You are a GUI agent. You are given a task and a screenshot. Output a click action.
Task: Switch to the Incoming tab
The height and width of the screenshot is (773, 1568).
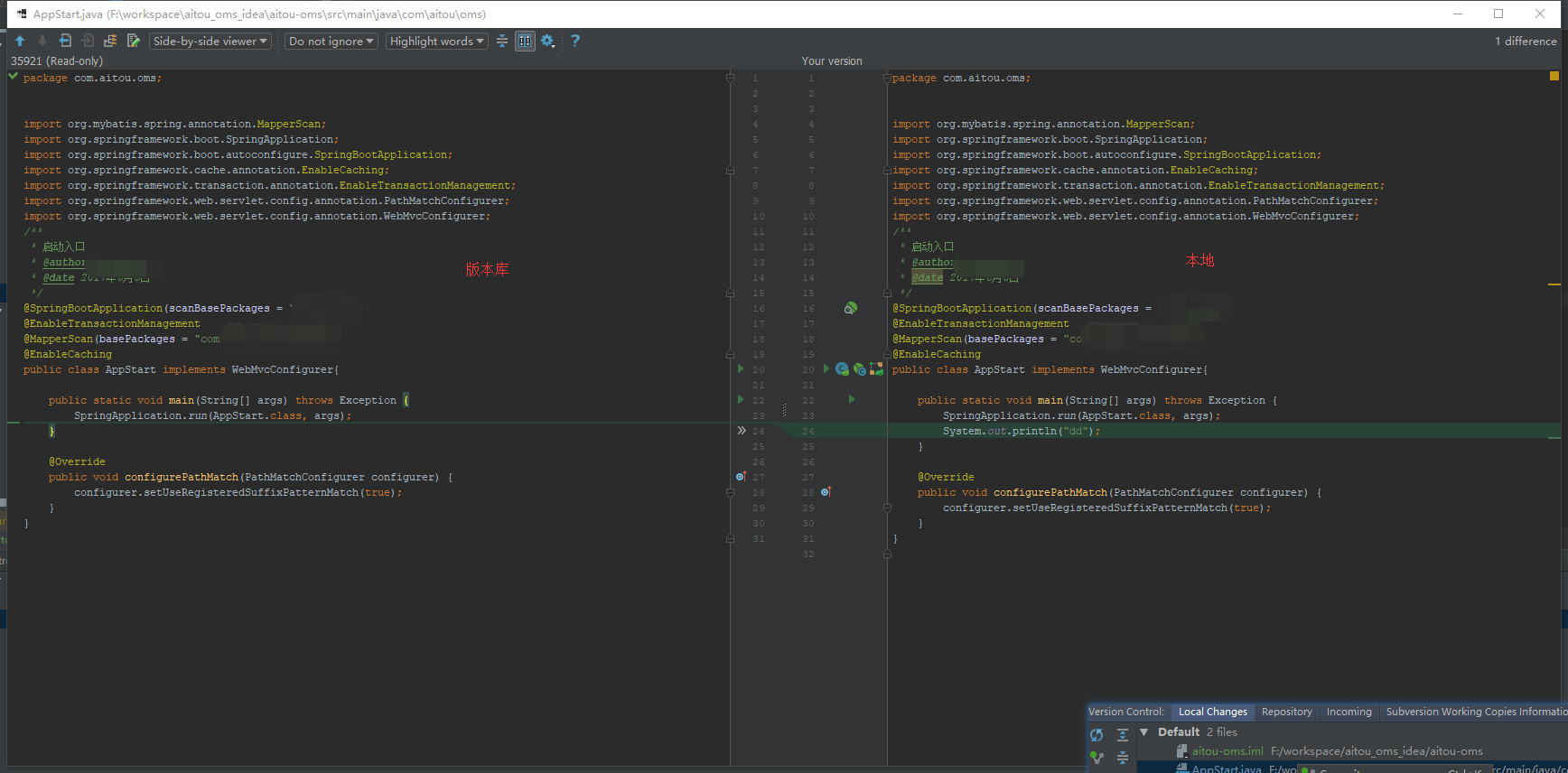[1349, 712]
